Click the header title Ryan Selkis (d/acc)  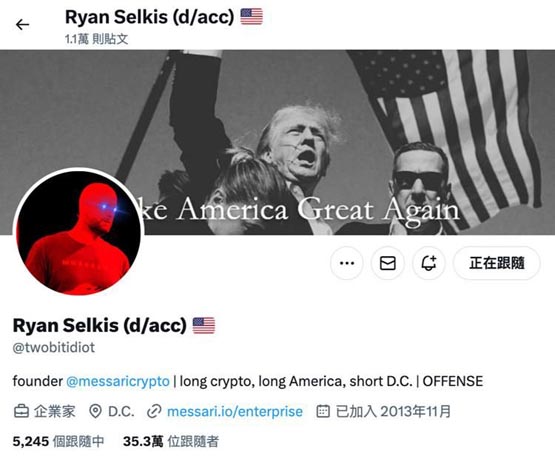click(149, 17)
